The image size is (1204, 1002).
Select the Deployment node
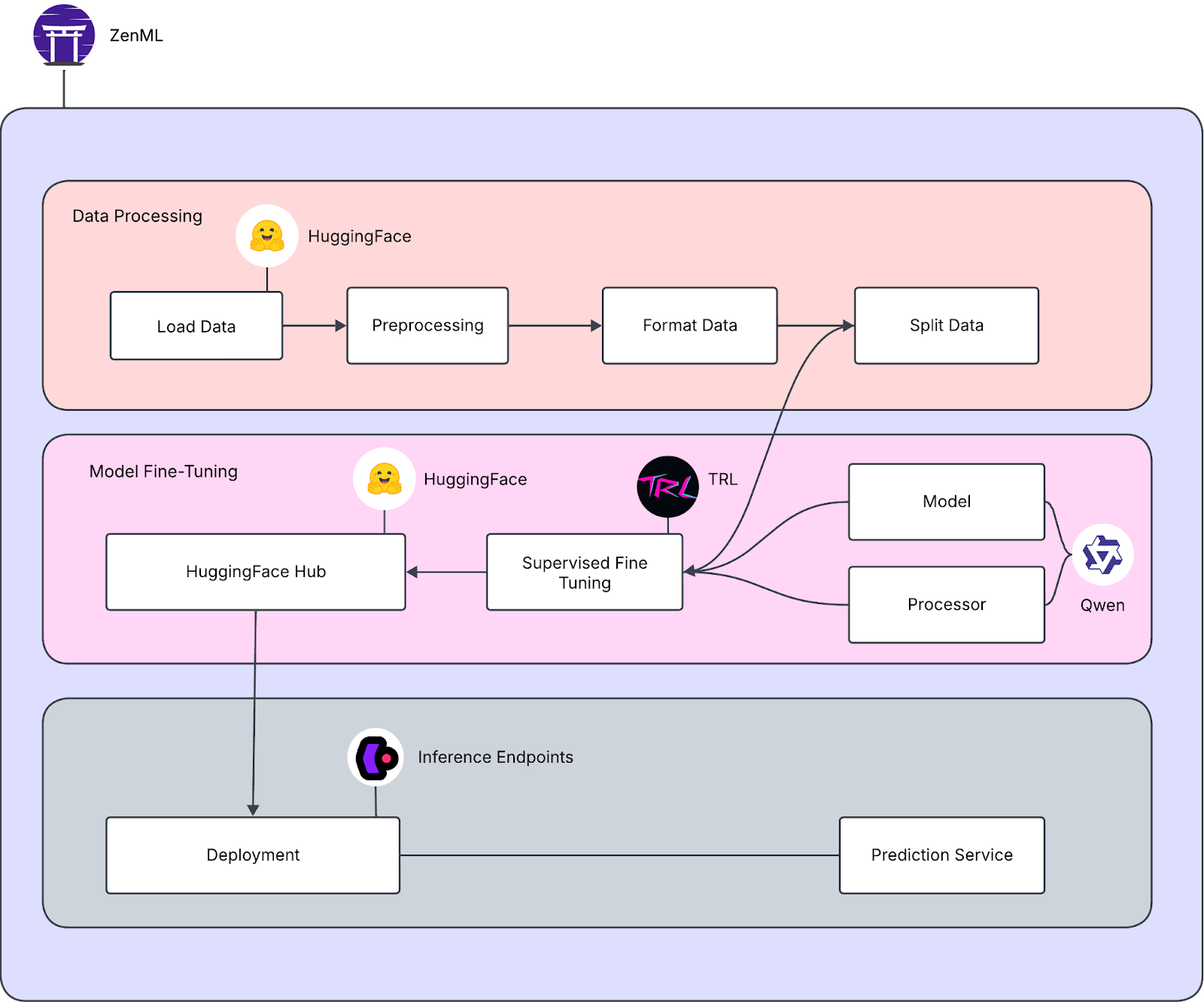pos(253,855)
